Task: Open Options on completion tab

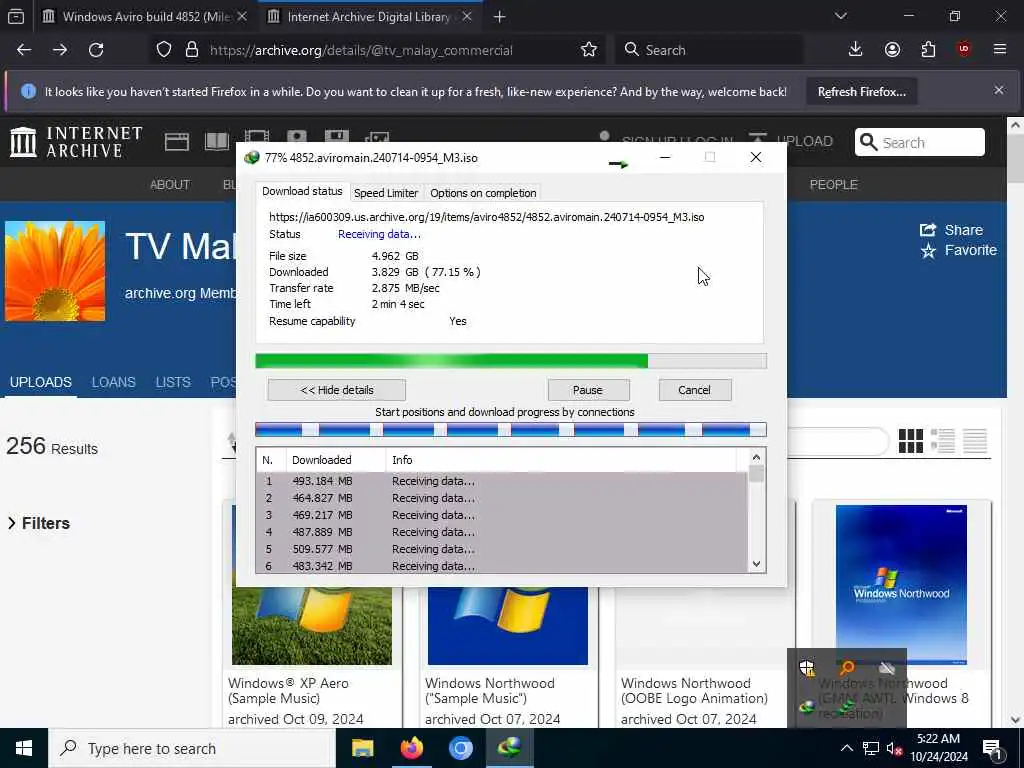Action: pos(483,193)
